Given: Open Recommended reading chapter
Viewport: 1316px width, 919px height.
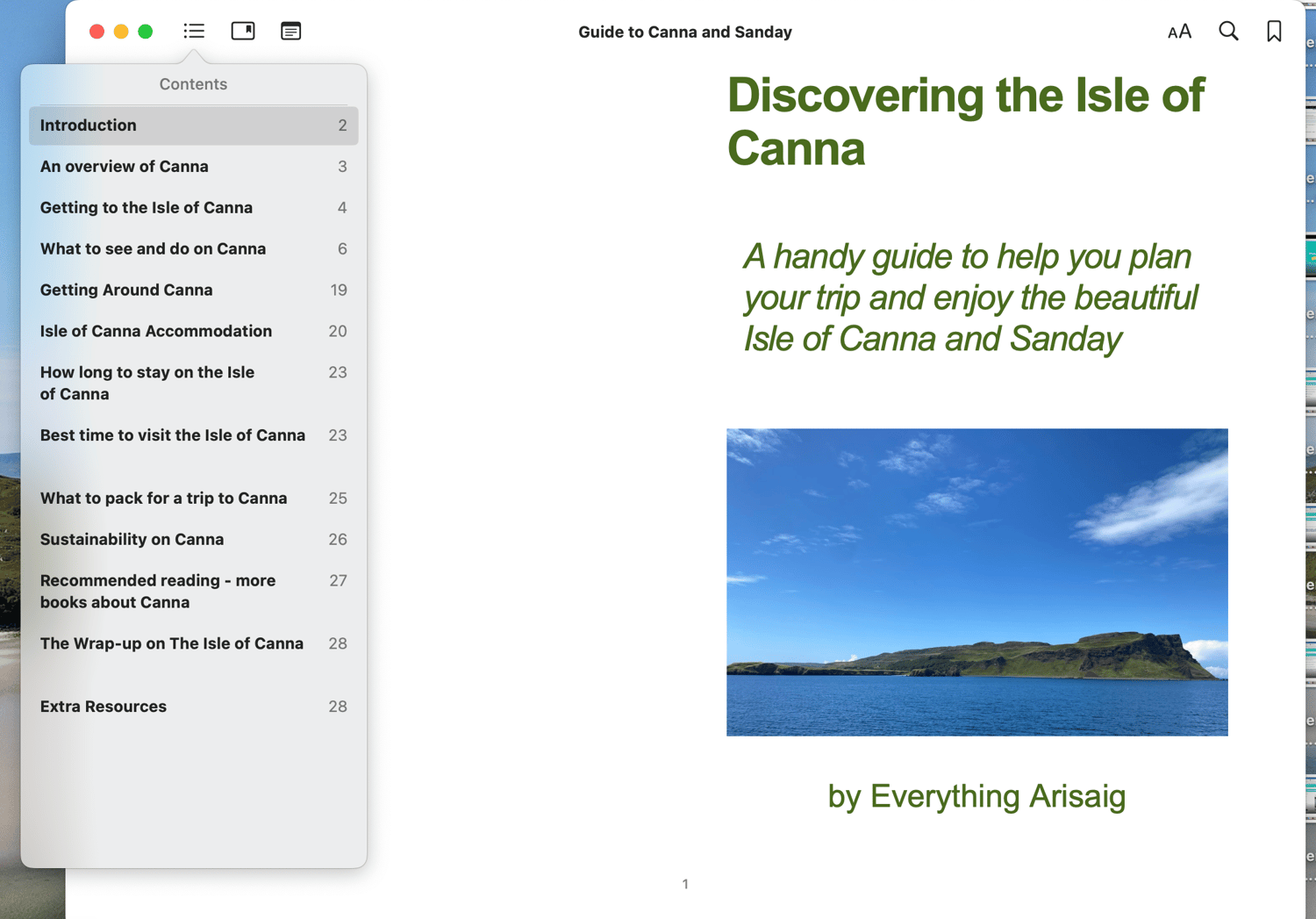Looking at the screenshot, I should [x=193, y=592].
